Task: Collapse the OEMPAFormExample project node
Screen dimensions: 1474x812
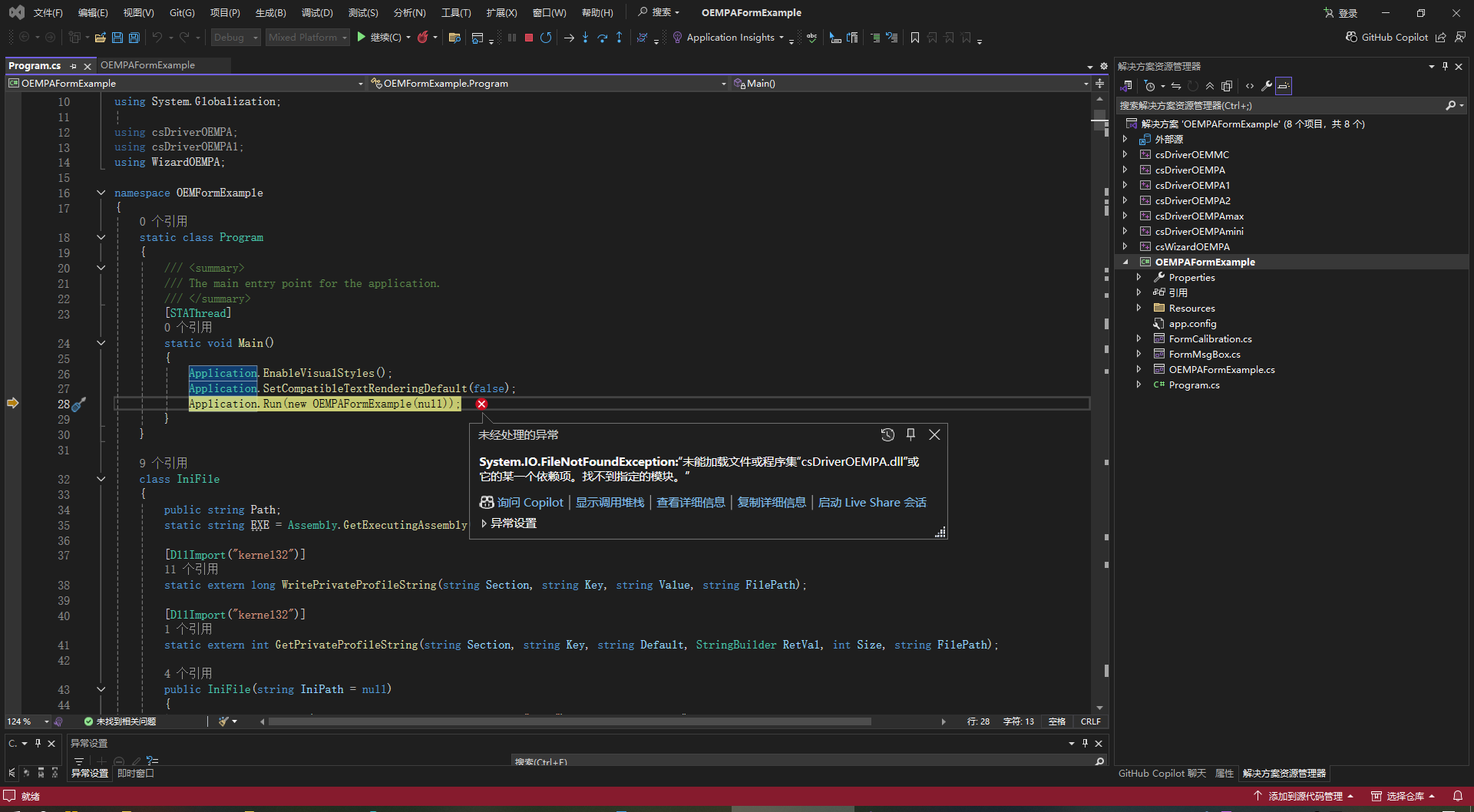Action: 1125,262
